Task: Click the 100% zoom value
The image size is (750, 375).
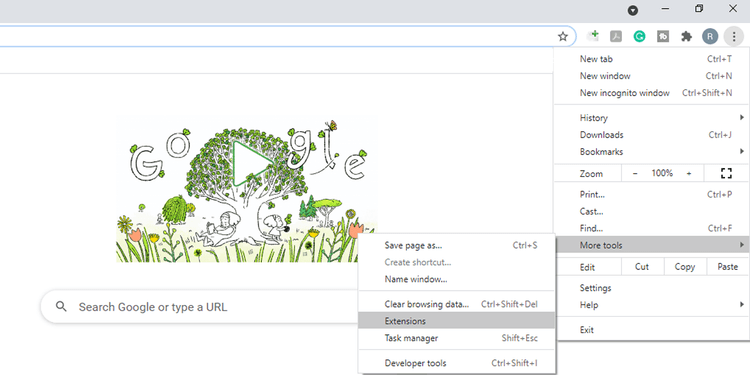Action: [662, 173]
